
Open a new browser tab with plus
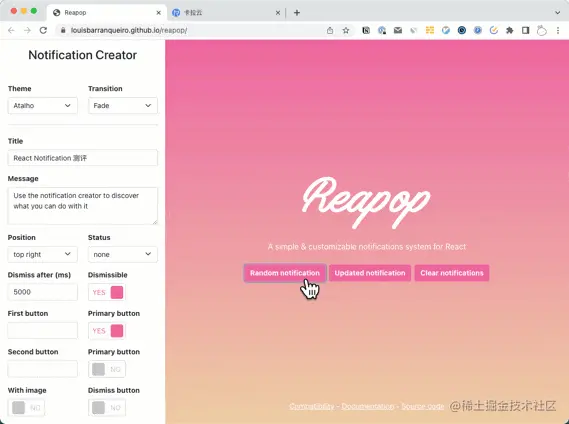297,13
